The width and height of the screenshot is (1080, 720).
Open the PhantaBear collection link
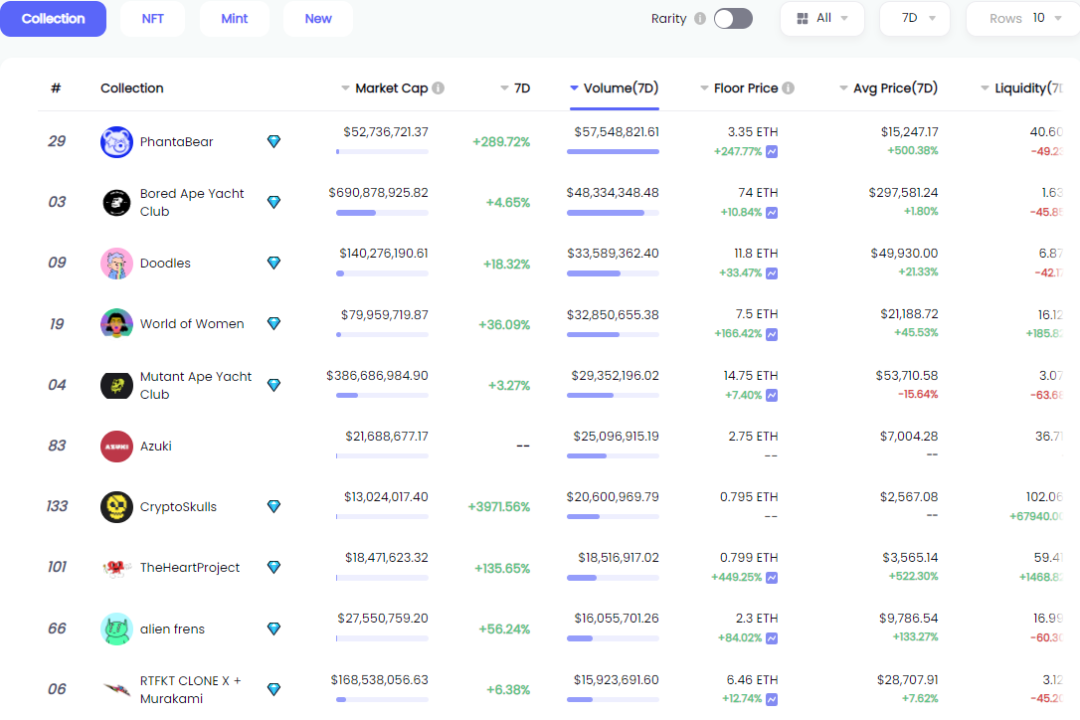pos(176,142)
